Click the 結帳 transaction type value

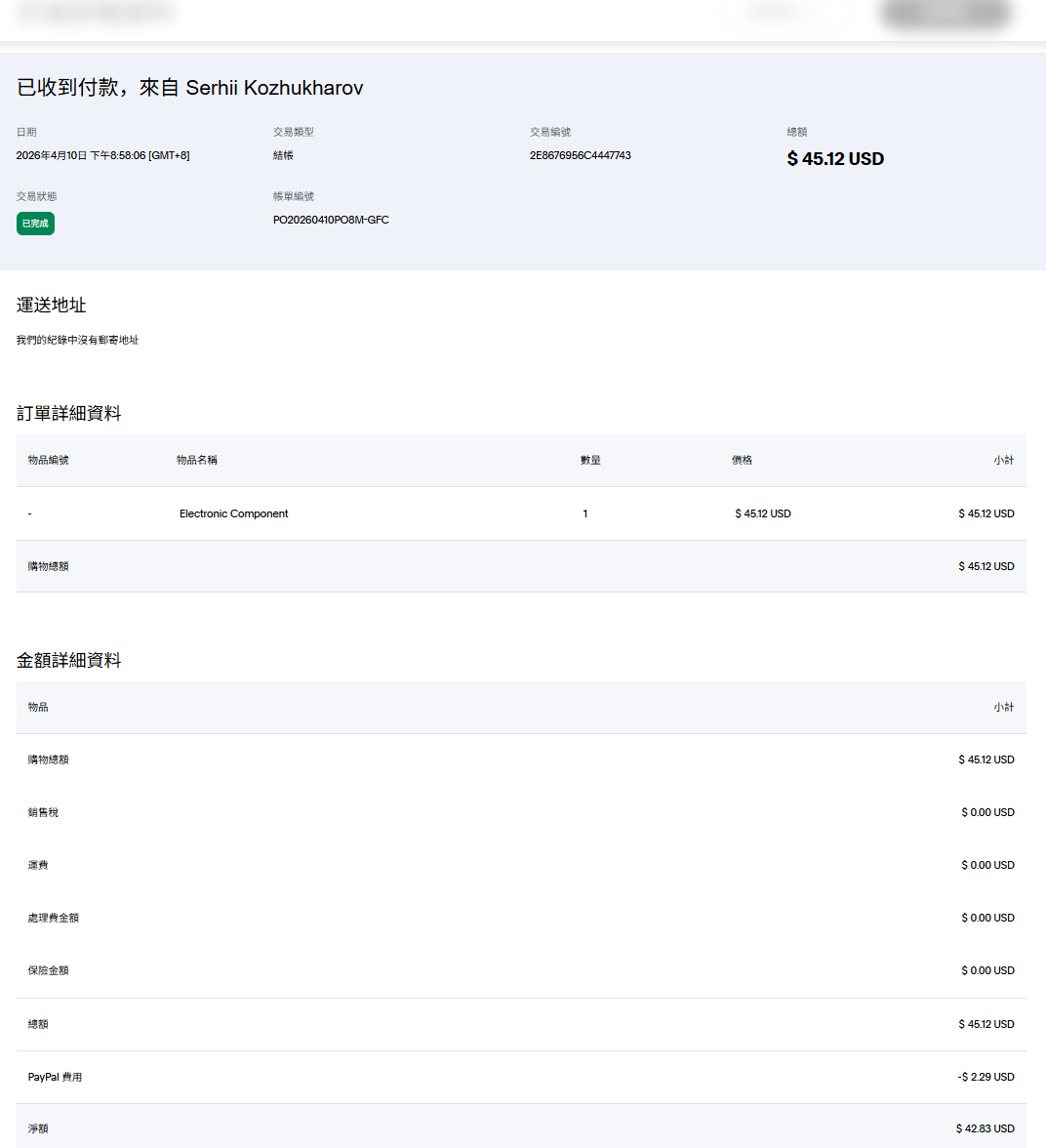pyautogui.click(x=283, y=155)
